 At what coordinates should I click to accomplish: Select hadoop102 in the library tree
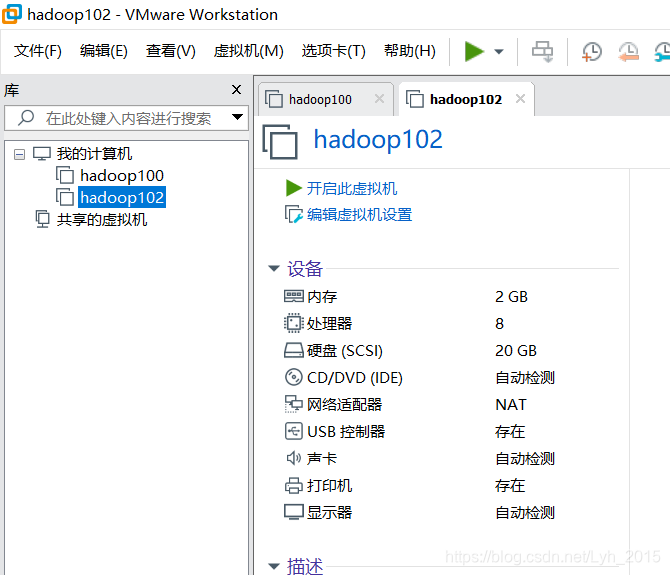pyautogui.click(x=122, y=197)
